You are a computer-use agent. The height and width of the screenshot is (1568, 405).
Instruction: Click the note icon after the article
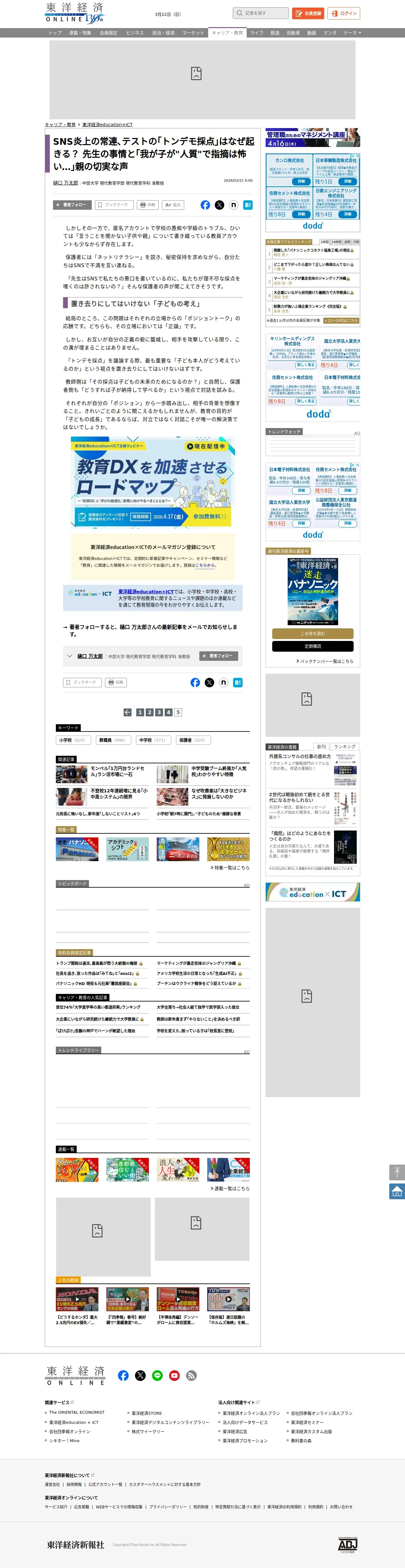tap(224, 682)
